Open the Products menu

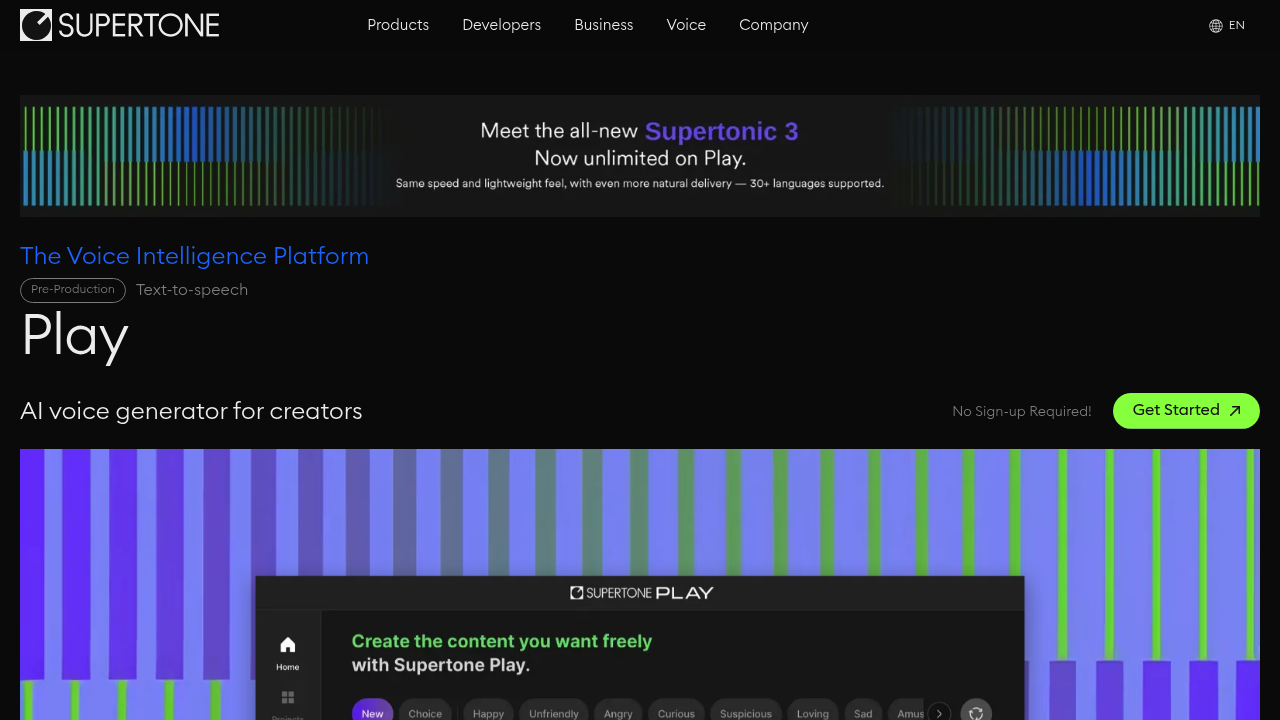[398, 25]
